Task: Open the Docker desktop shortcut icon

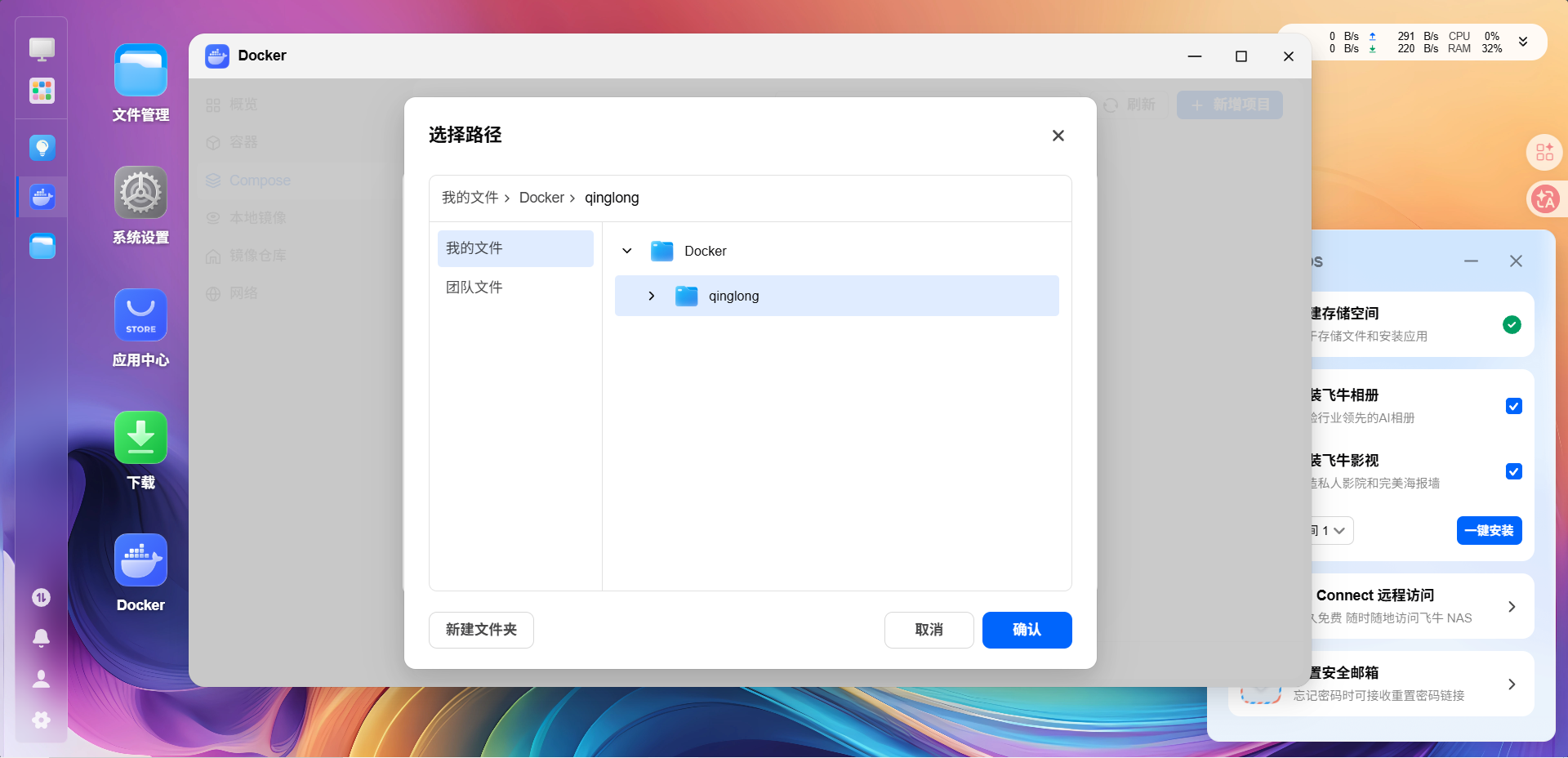Action: (x=140, y=560)
